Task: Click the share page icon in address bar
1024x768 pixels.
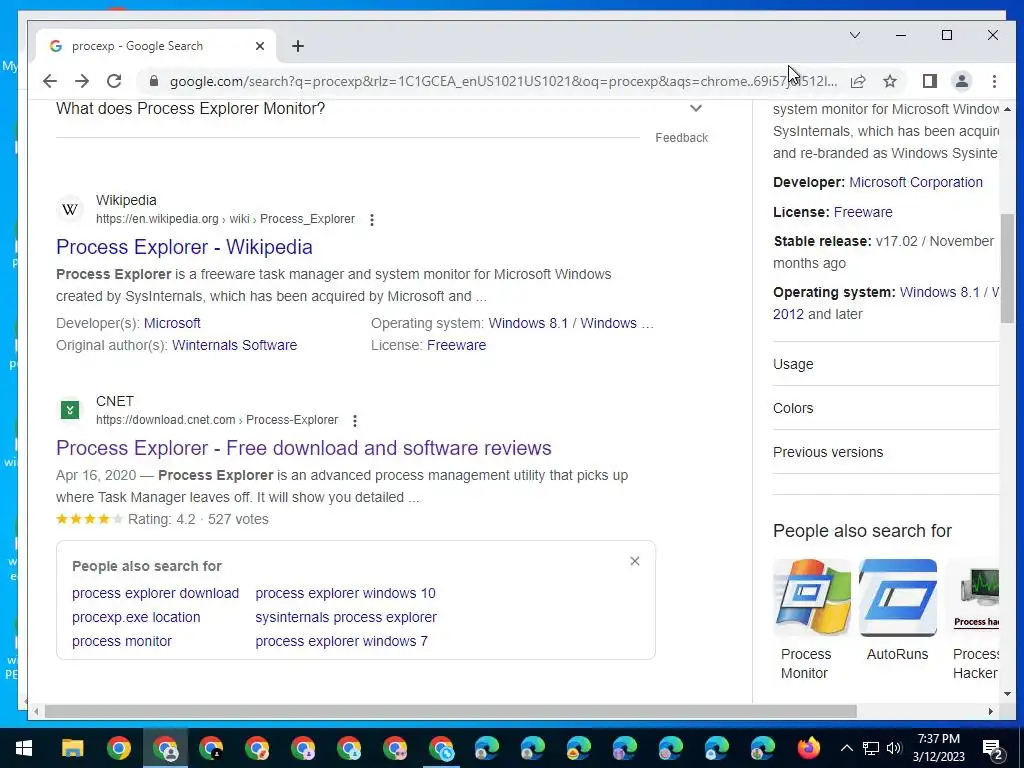Action: pyautogui.click(x=858, y=81)
